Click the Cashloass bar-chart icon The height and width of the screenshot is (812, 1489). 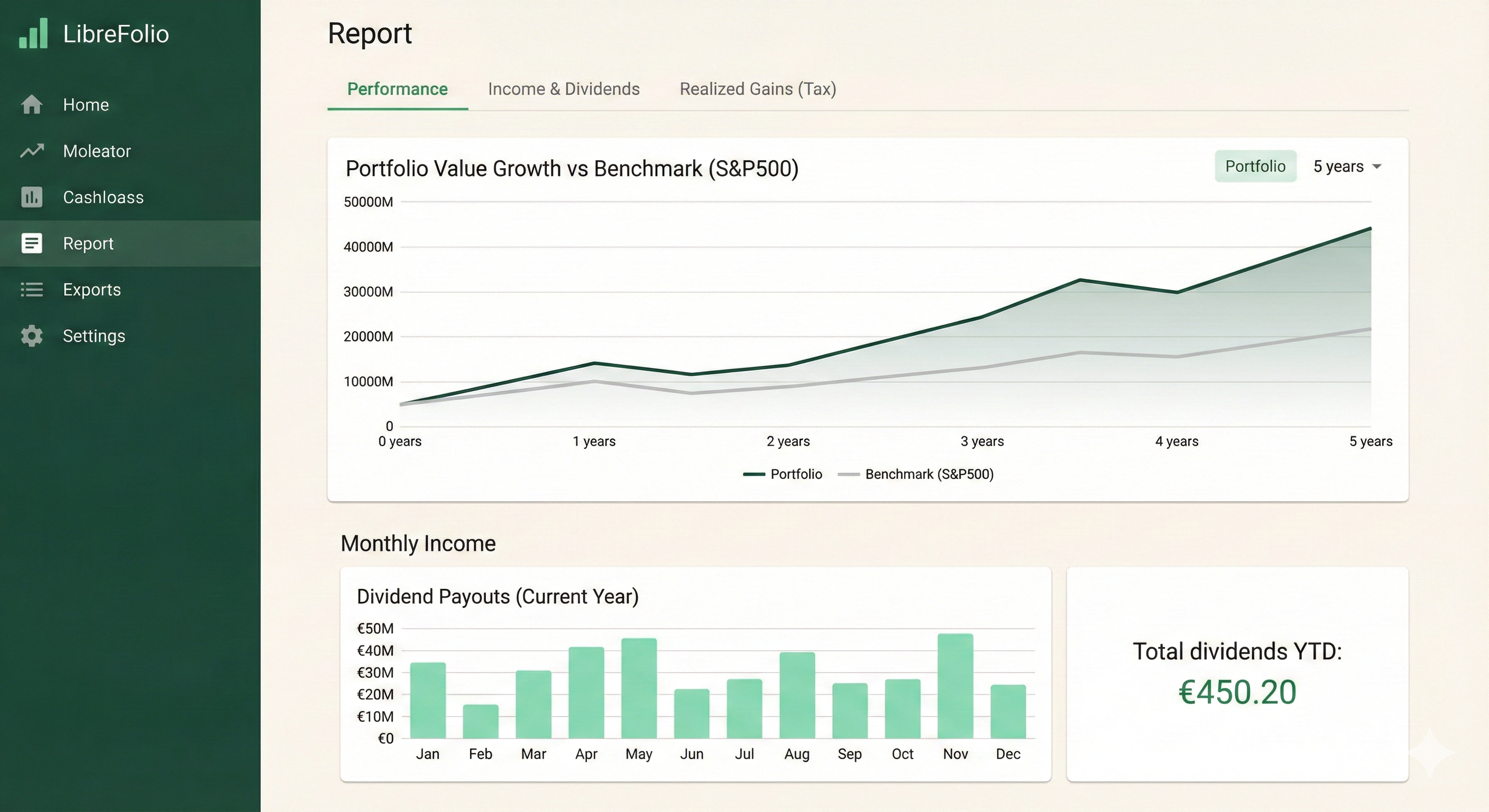pos(31,197)
